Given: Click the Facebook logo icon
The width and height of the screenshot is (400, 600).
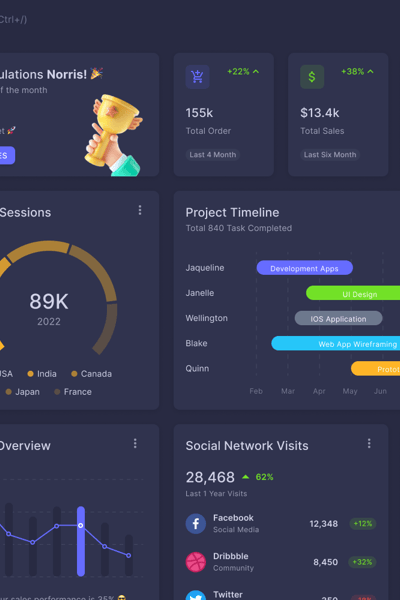Looking at the screenshot, I should coord(196,523).
